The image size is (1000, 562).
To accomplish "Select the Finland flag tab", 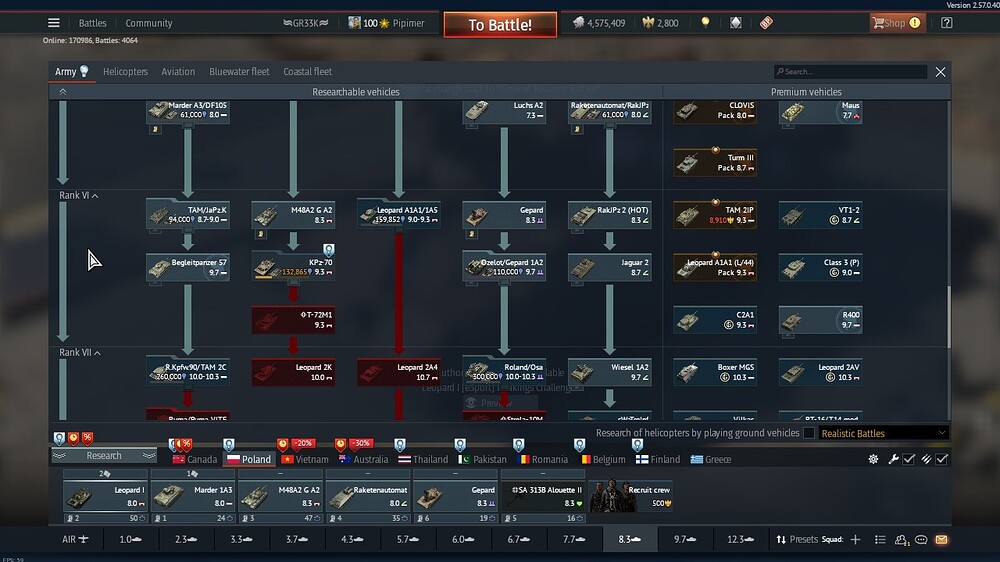I will pos(658,459).
